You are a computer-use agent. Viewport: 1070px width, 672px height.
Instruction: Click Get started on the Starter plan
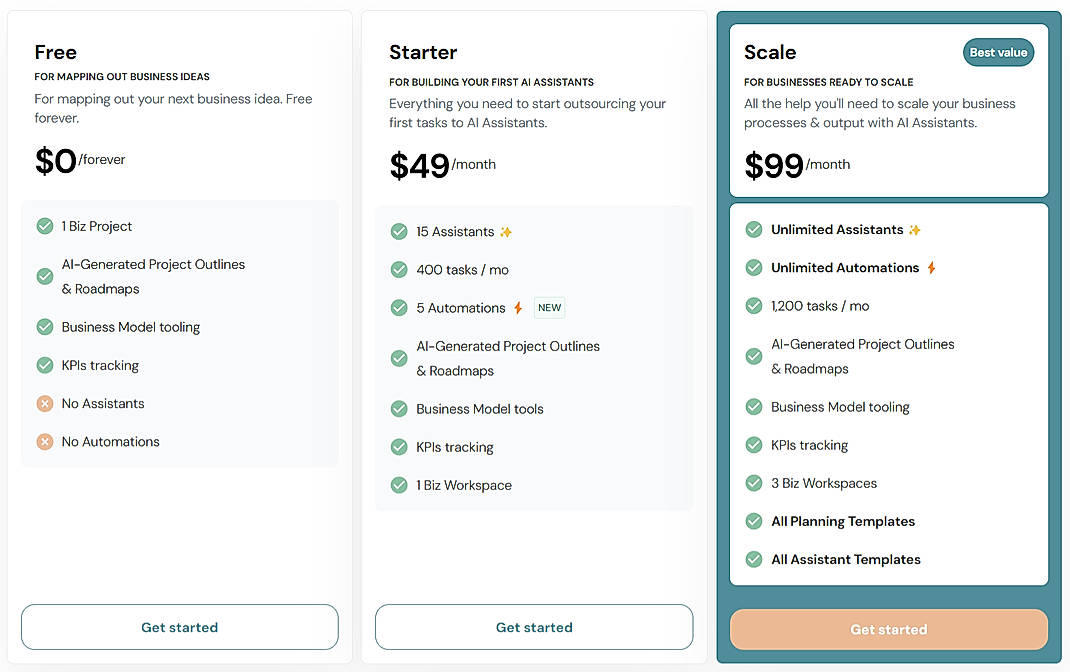point(534,627)
